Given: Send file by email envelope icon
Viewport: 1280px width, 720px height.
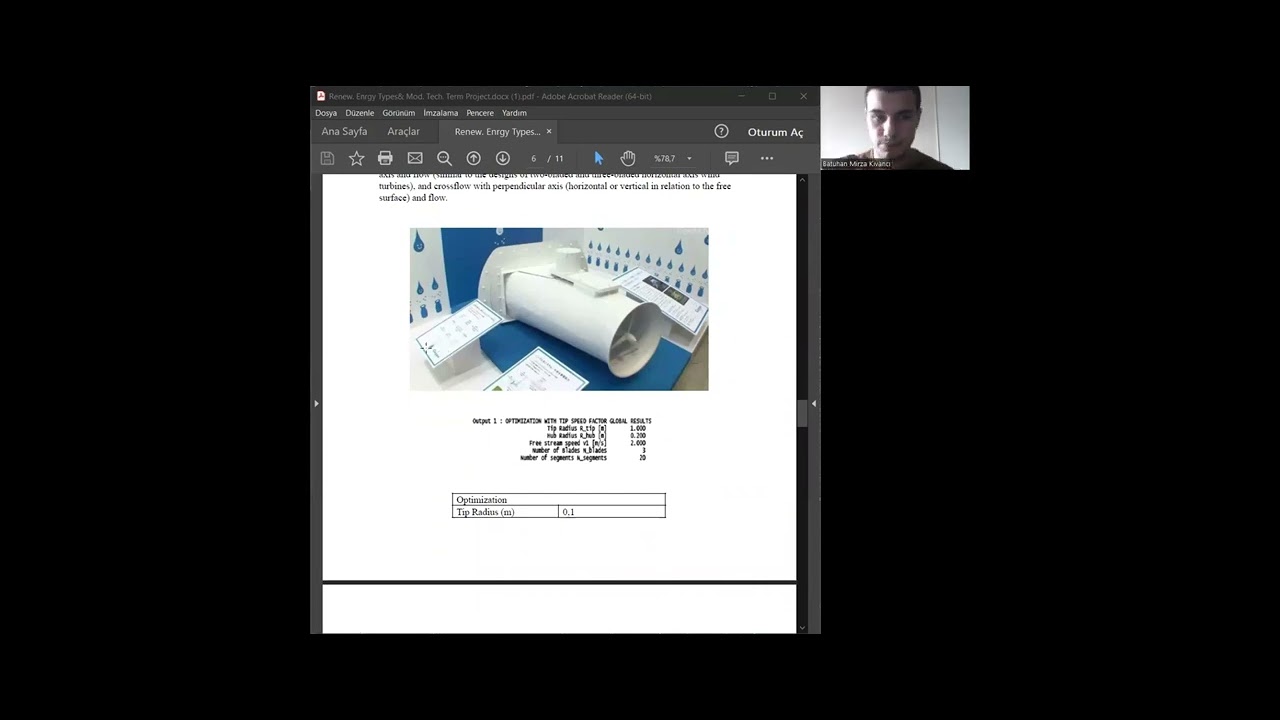Looking at the screenshot, I should [x=415, y=158].
